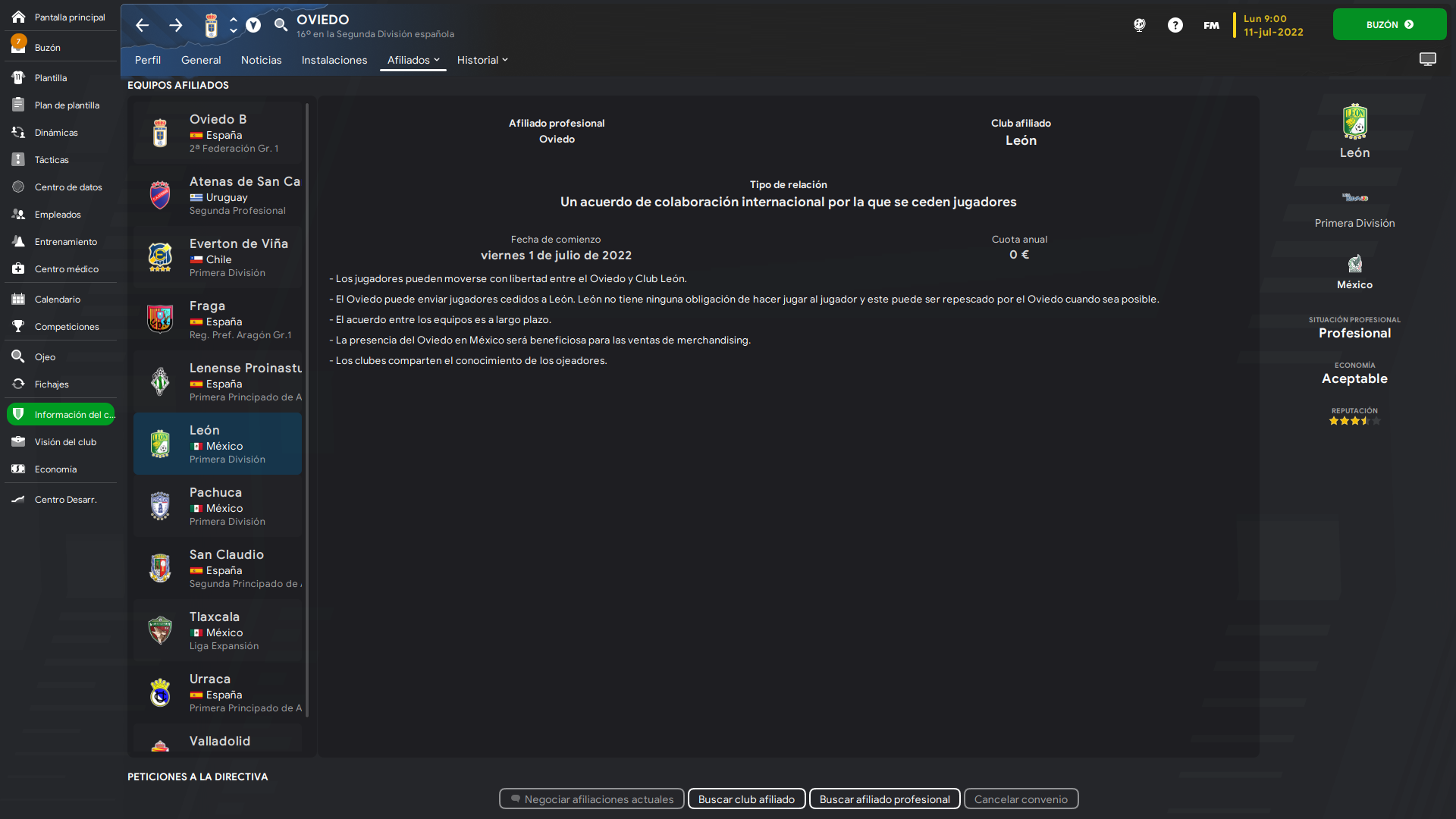Click the monitor display icon

click(x=1427, y=59)
